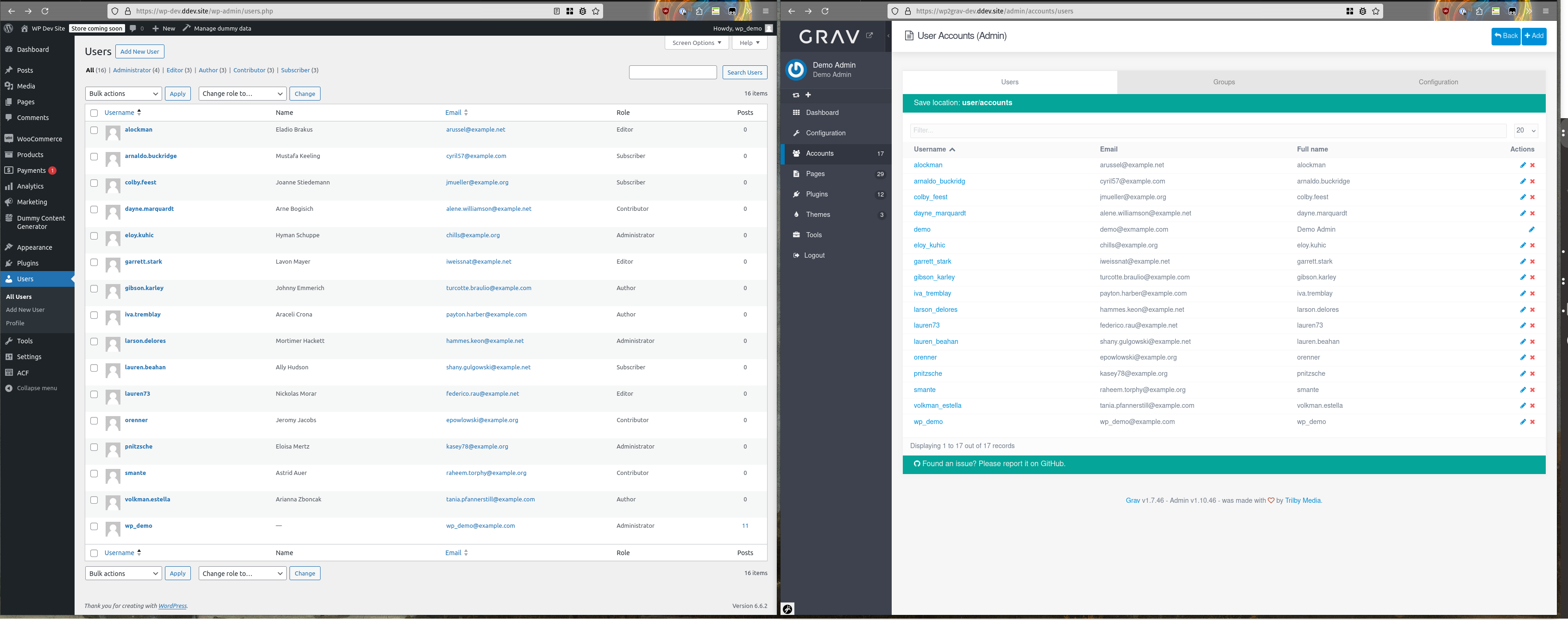The image size is (1568, 620).
Task: Click the edit pencil icon for alockman
Action: pos(1522,165)
